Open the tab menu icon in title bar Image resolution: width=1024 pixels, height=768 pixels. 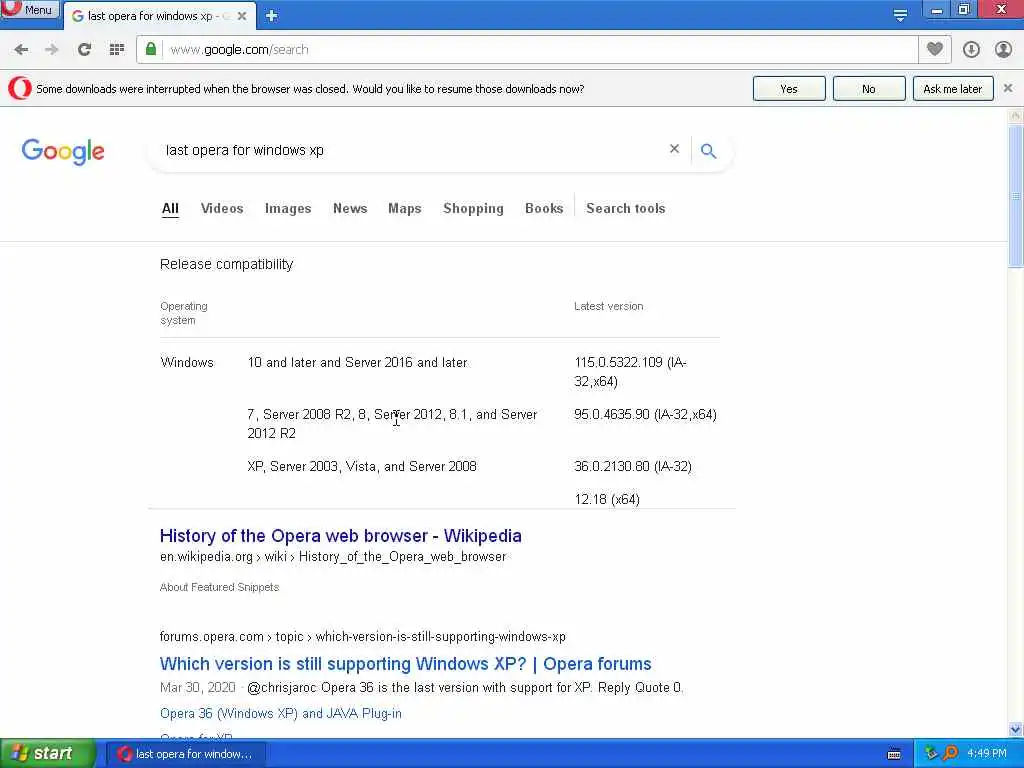tap(900, 15)
